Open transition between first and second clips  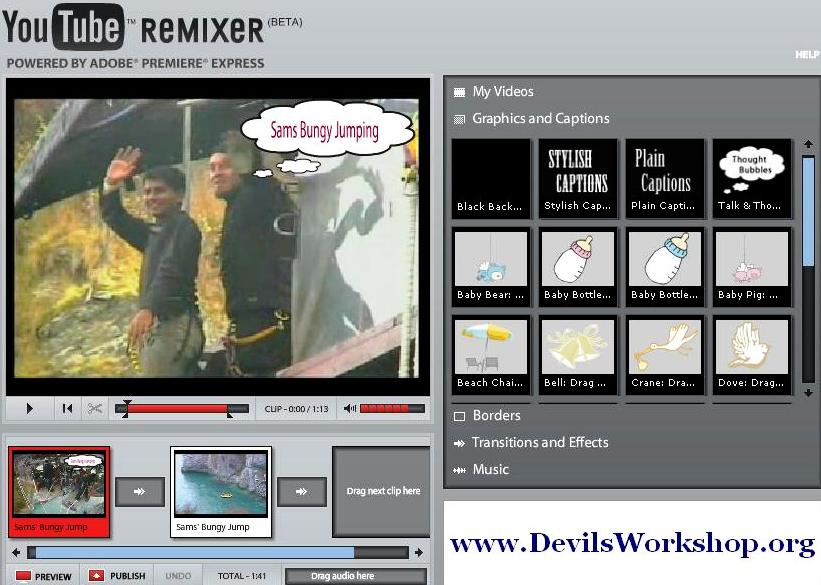click(x=139, y=492)
